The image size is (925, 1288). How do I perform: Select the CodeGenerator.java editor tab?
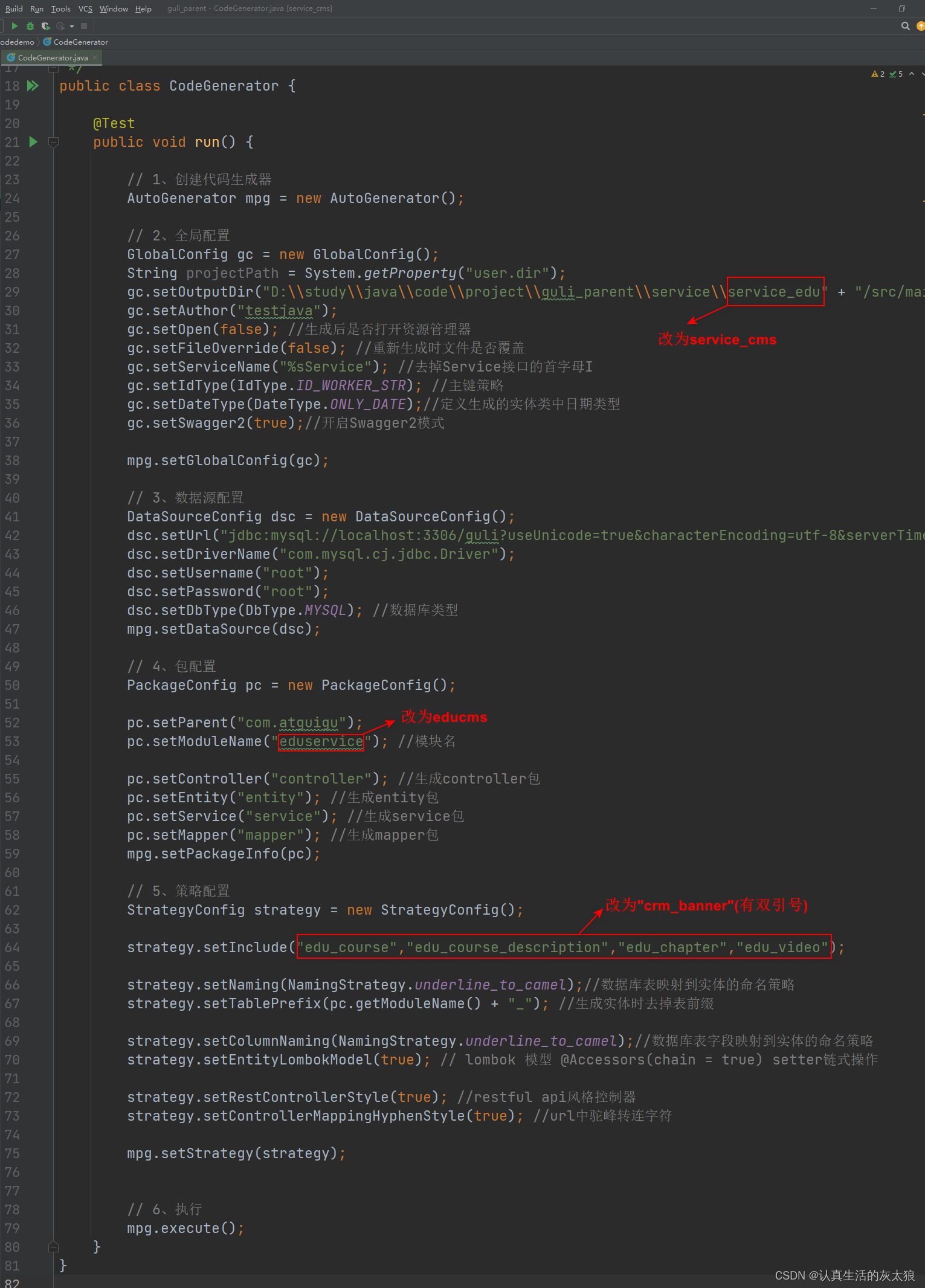[53, 57]
